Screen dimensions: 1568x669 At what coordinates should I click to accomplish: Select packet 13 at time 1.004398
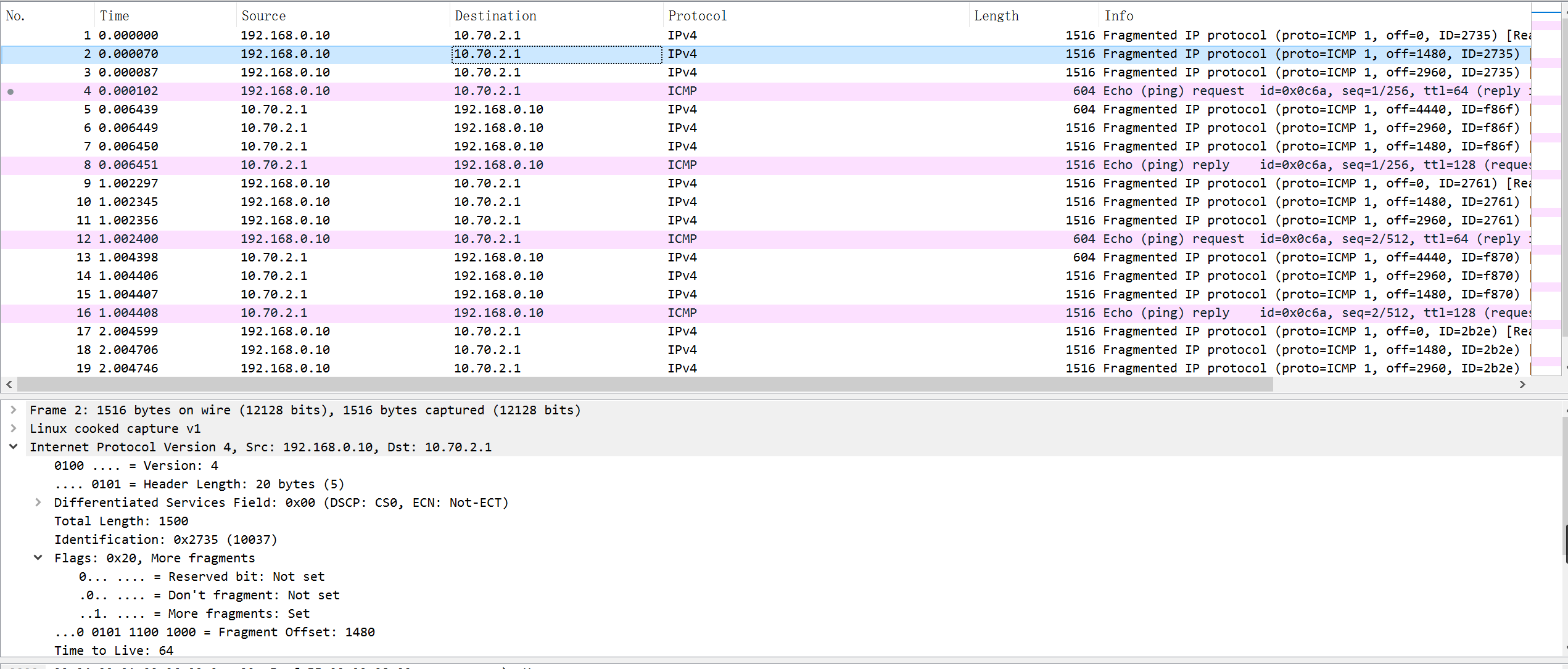[765, 257]
